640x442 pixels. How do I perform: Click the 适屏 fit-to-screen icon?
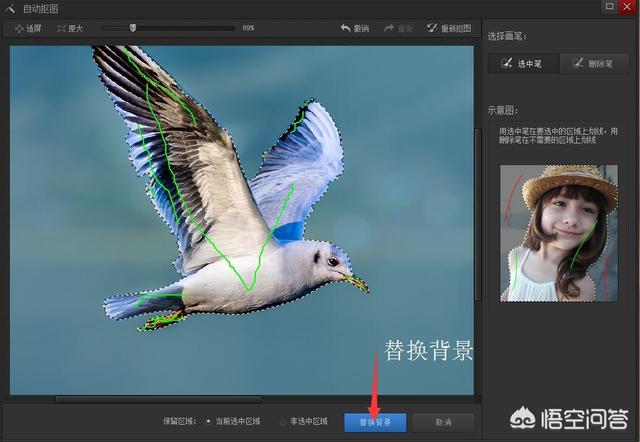point(19,28)
